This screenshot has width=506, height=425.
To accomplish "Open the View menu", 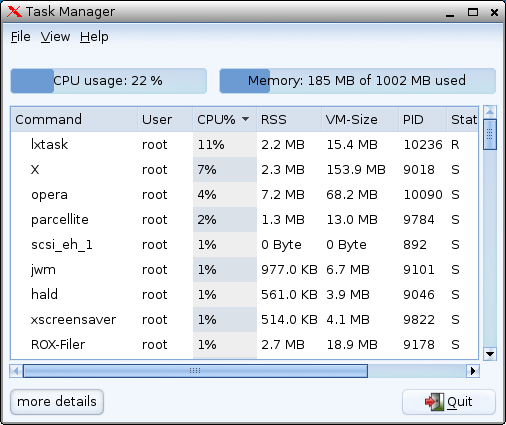I will (55, 37).
